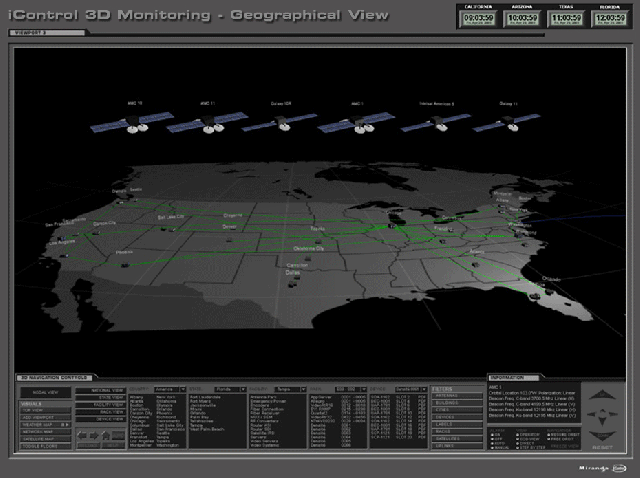The image size is (640, 478).
Task: Toggle the Buildings filter
Action: click(x=457, y=403)
